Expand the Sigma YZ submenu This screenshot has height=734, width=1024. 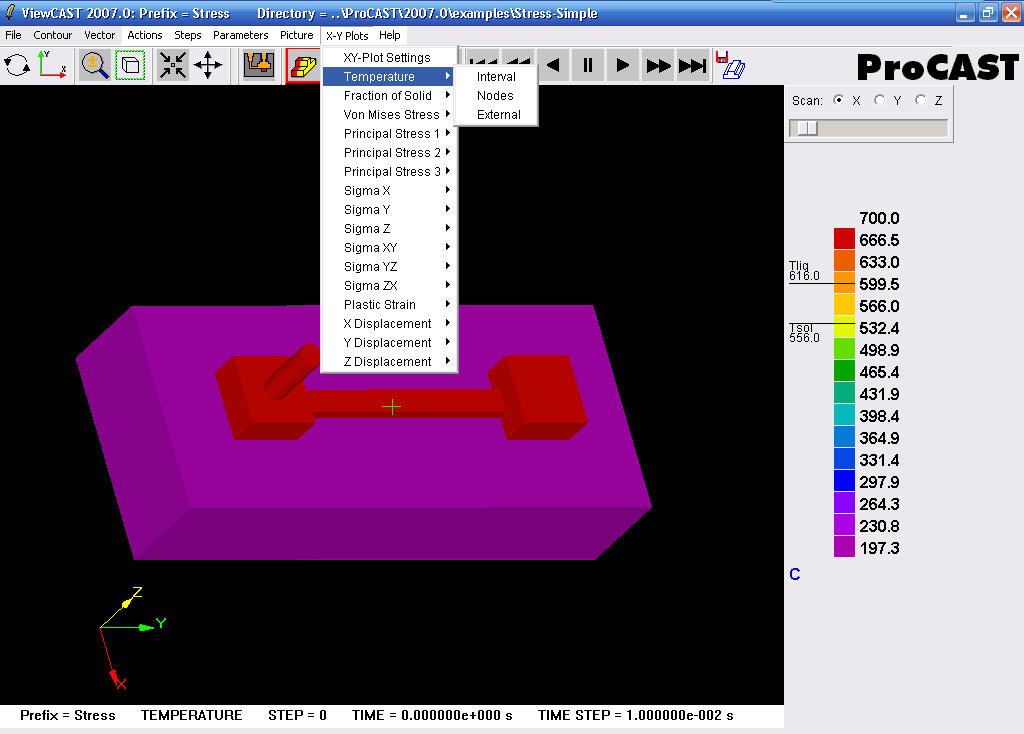pos(389,266)
